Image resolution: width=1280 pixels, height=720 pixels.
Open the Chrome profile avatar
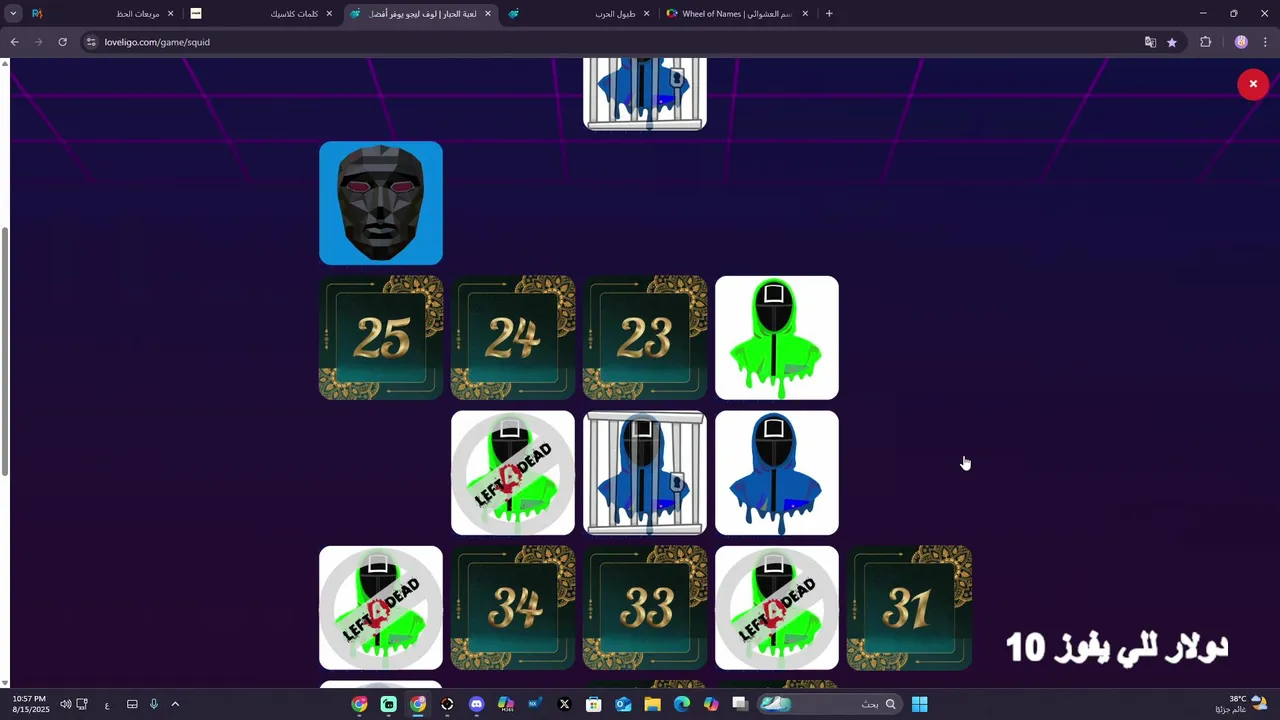(1241, 42)
